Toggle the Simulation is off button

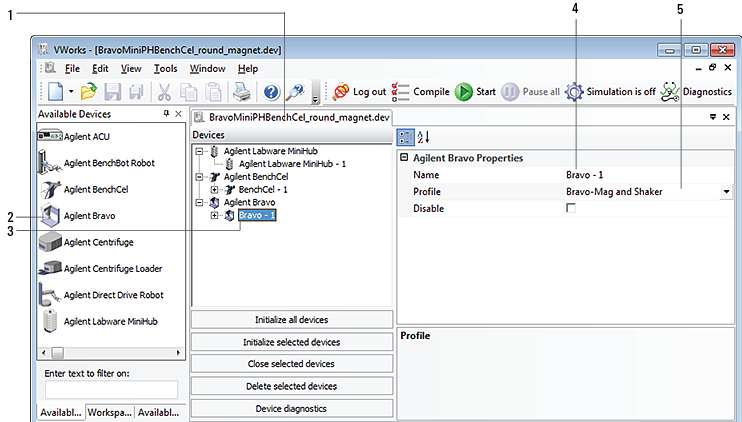pyautogui.click(x=610, y=92)
